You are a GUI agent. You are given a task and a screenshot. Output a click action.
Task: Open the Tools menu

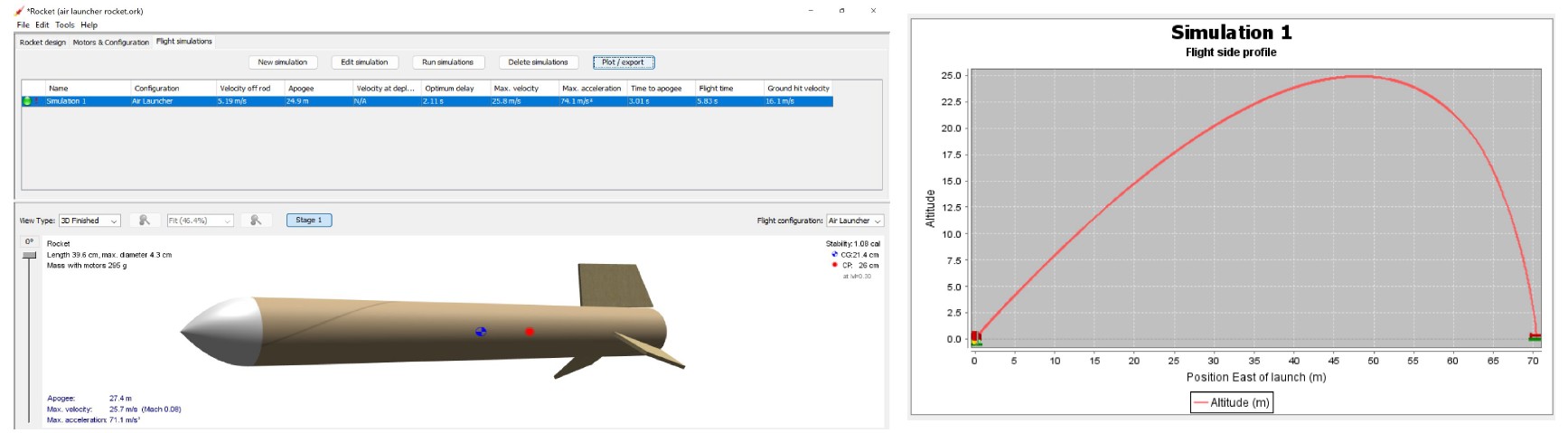pos(65,25)
